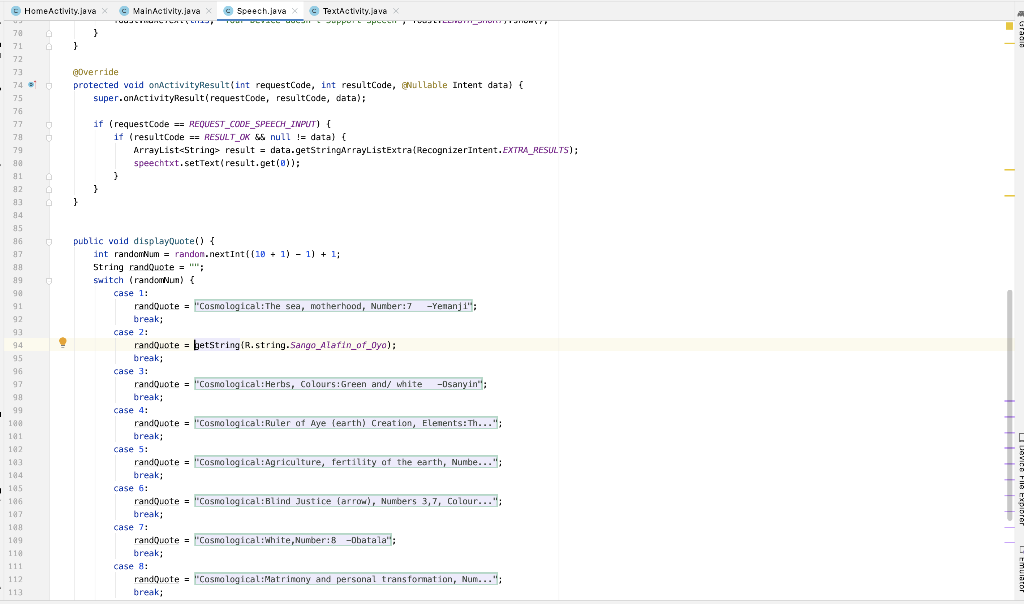Click the Java file icon on Speech.java tab

[x=230, y=8]
